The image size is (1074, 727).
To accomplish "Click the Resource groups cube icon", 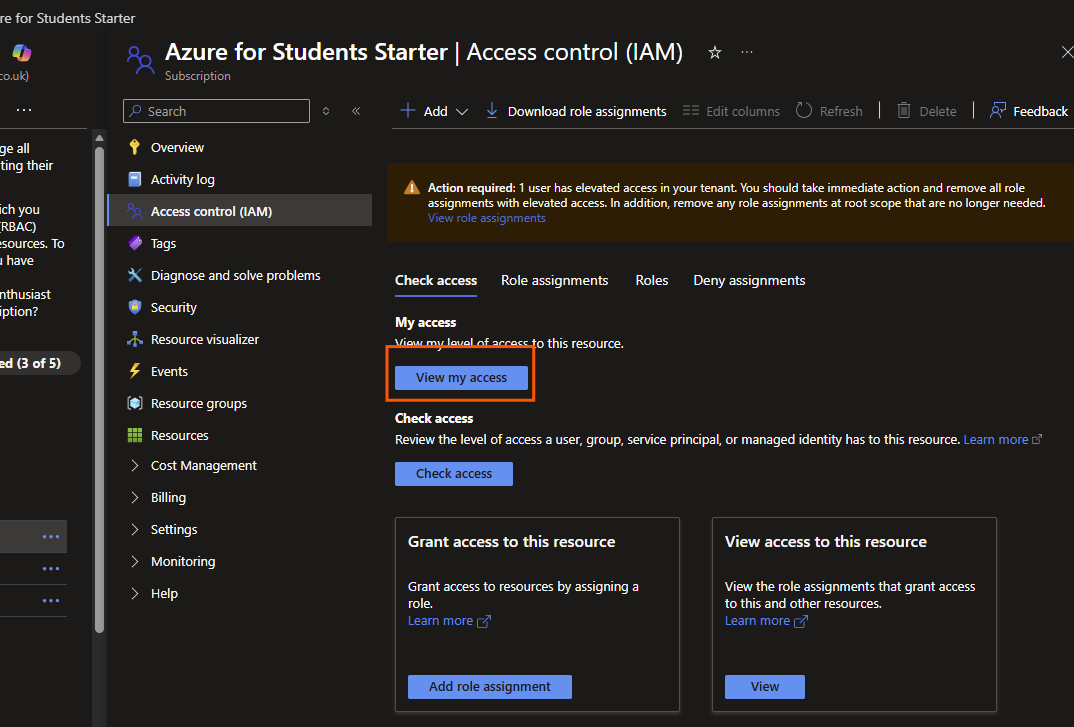I will pyautogui.click(x=135, y=403).
